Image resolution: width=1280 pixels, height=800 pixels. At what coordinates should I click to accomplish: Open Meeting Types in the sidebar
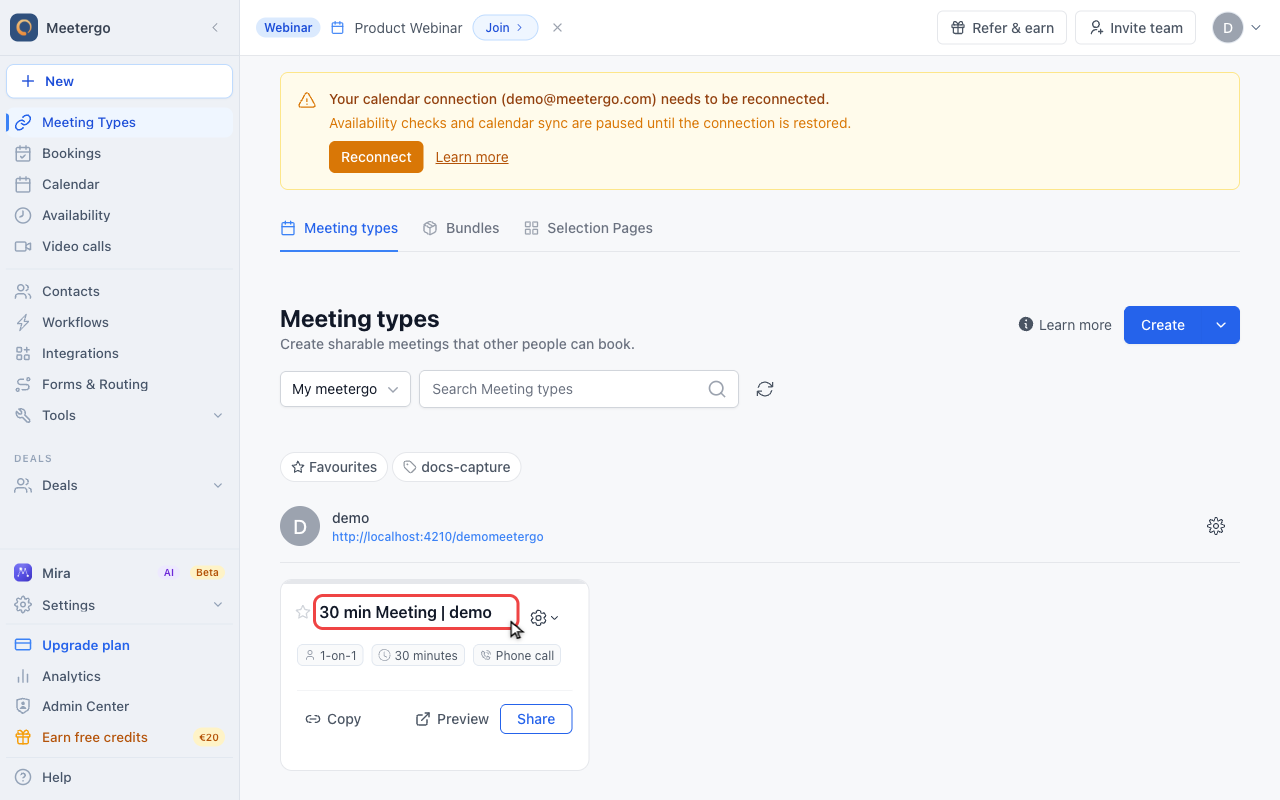(x=120, y=122)
